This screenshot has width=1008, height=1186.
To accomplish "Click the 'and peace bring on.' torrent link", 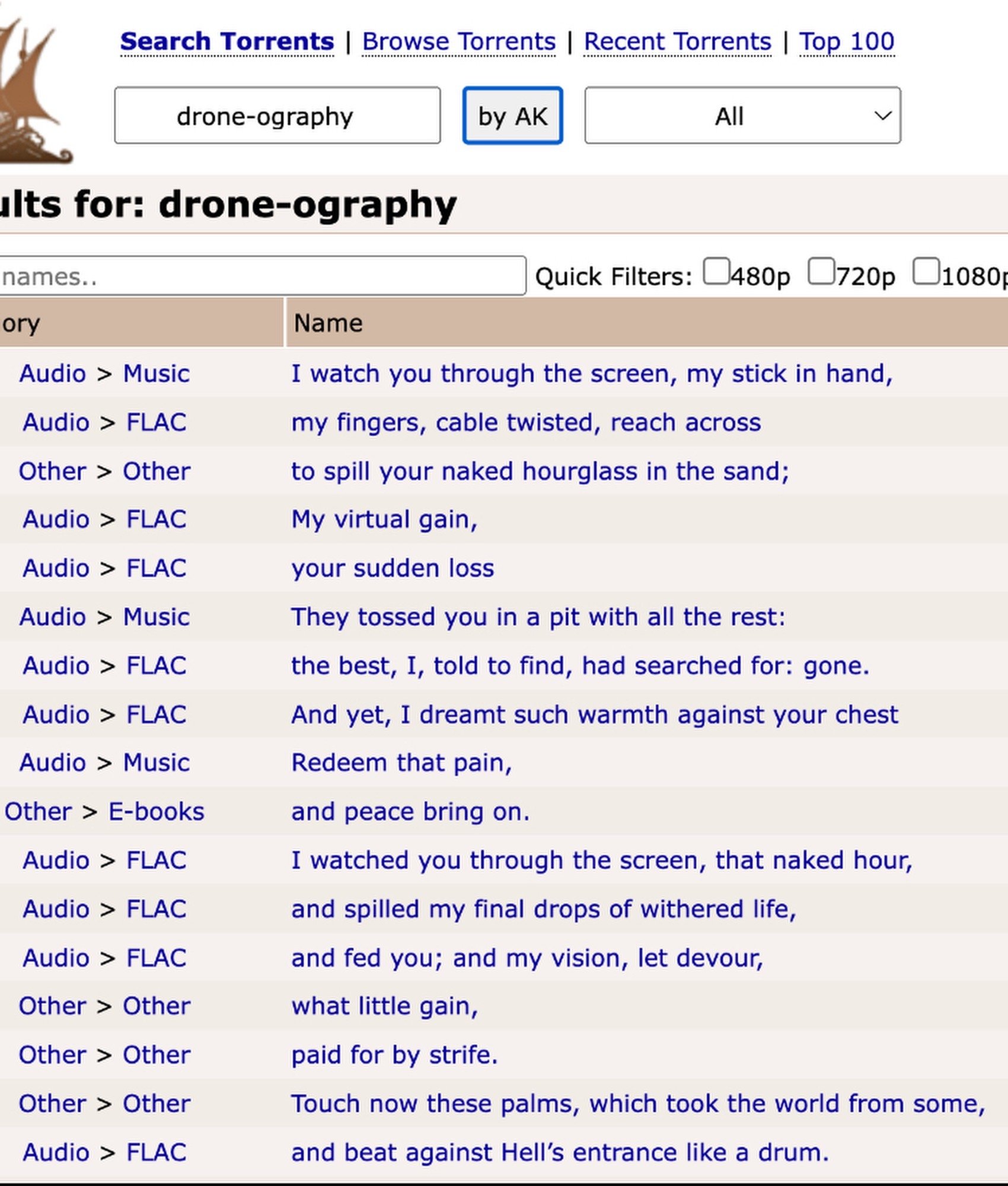I will click(x=410, y=811).
